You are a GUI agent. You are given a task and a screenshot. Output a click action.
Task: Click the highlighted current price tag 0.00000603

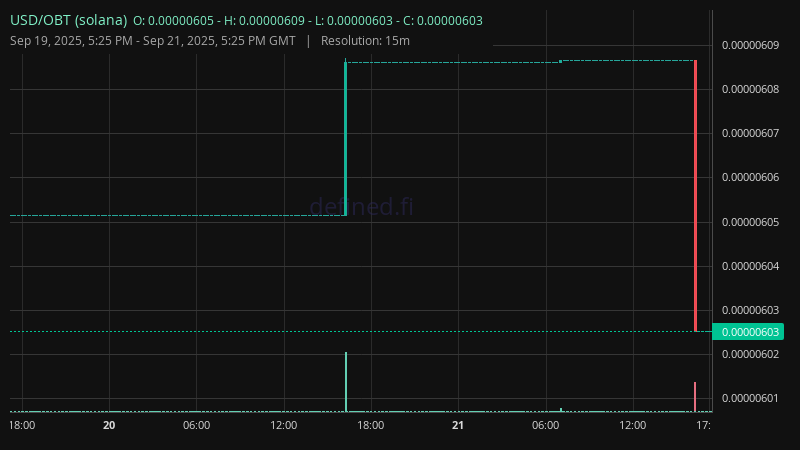(748, 332)
